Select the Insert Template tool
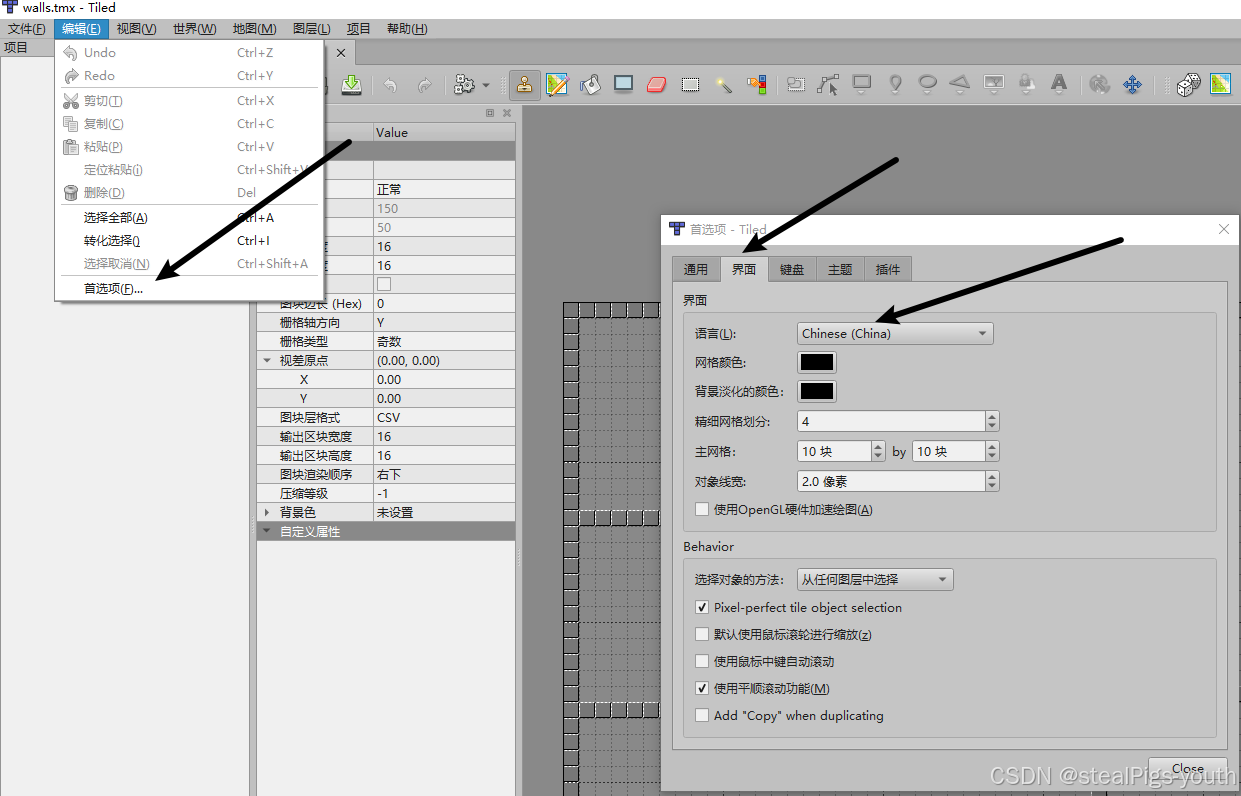Viewport: 1241px width, 796px height. (x=1026, y=85)
